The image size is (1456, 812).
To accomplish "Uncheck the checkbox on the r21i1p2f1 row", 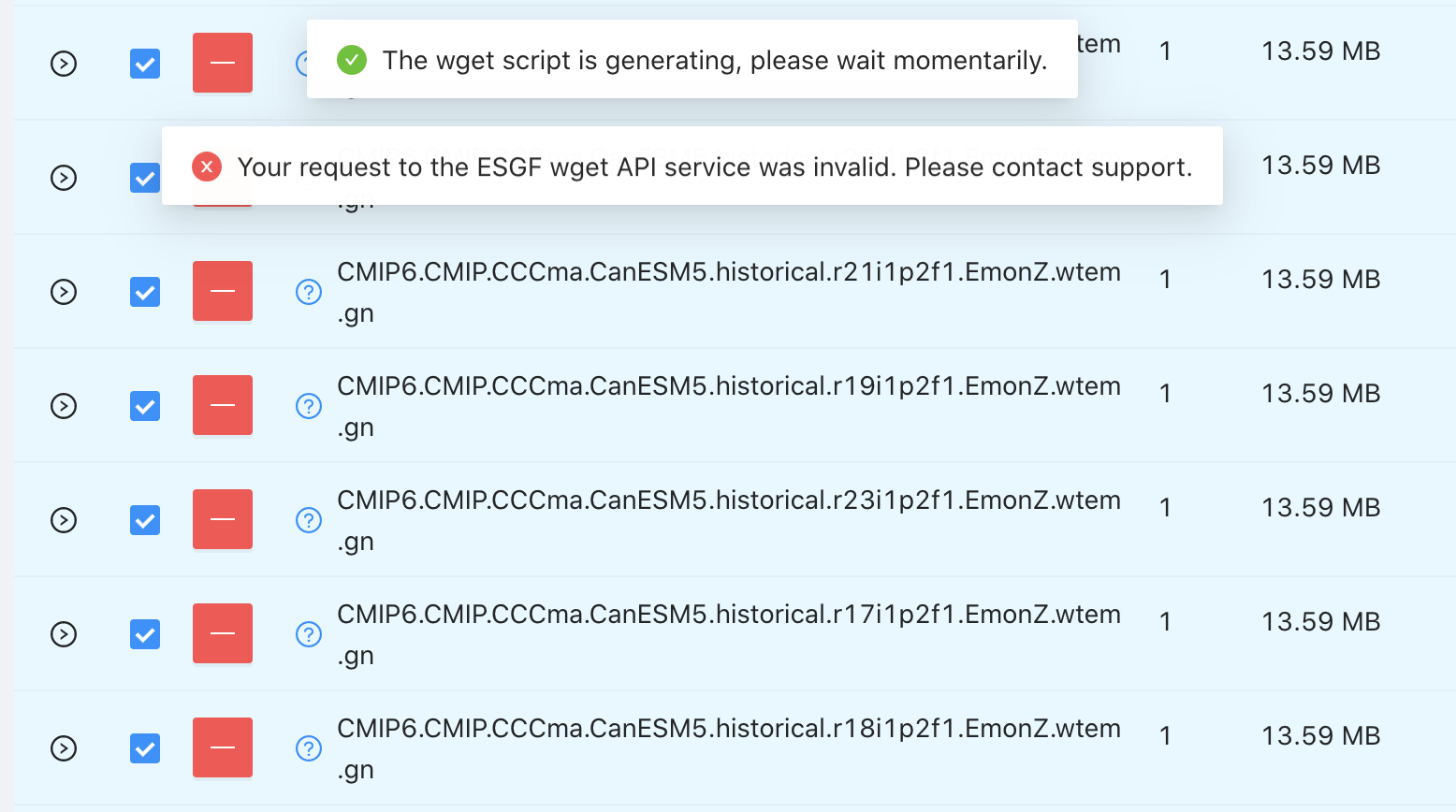I will 145,291.
